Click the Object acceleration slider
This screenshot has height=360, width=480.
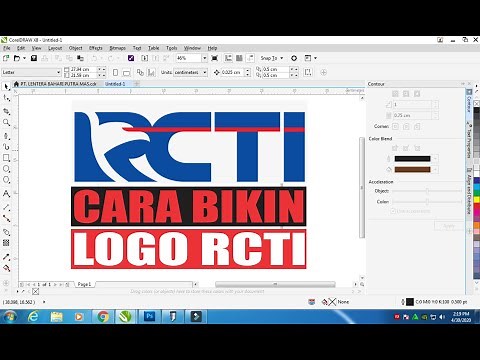427,191
